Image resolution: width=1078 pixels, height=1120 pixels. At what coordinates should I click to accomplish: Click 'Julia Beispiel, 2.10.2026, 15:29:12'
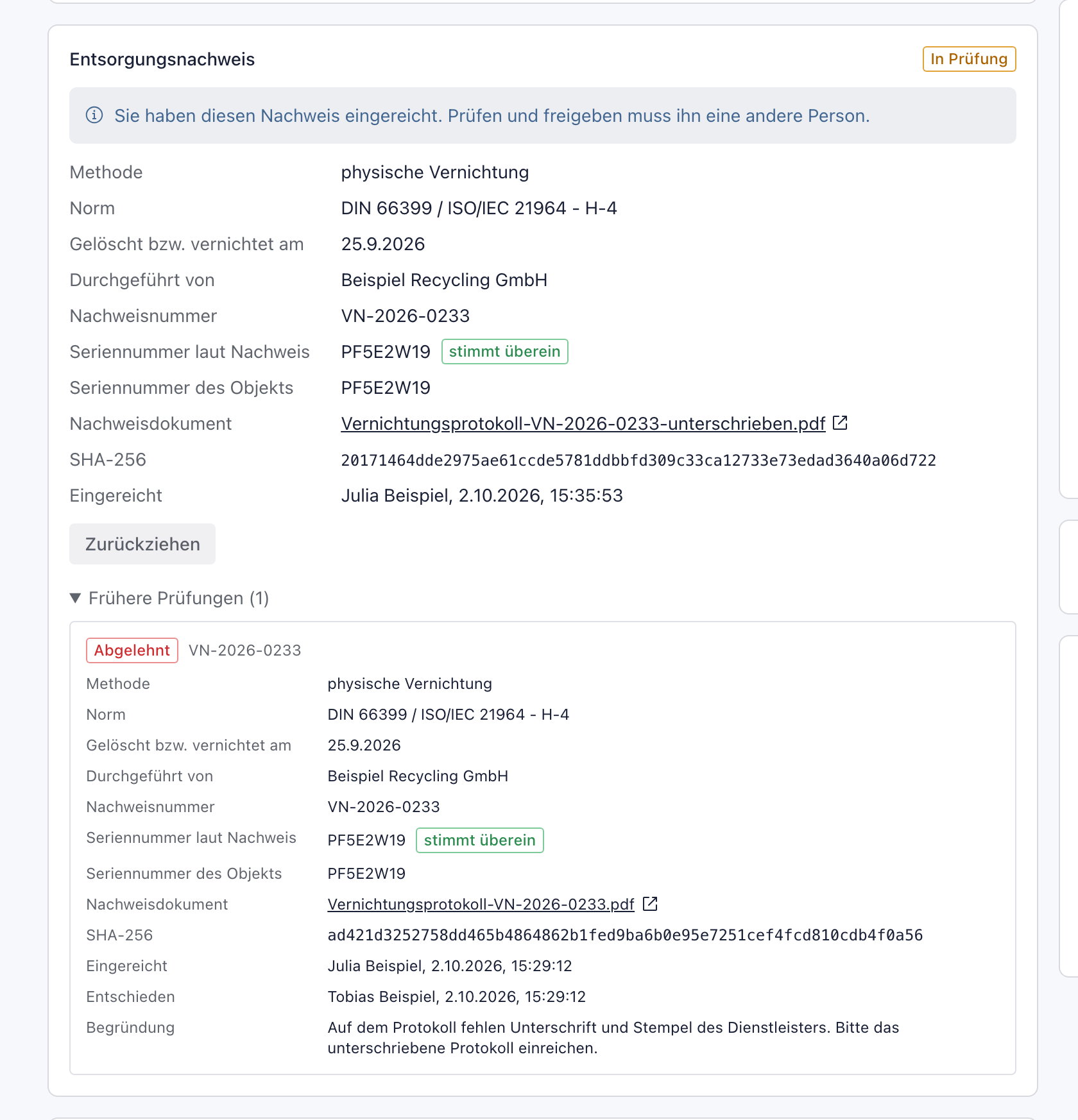[x=449, y=966]
